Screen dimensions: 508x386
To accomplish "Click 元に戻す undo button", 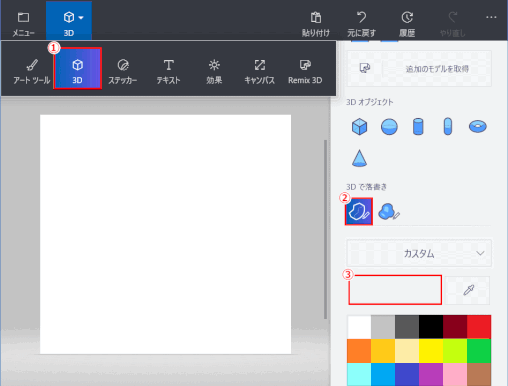I will click(361, 23).
